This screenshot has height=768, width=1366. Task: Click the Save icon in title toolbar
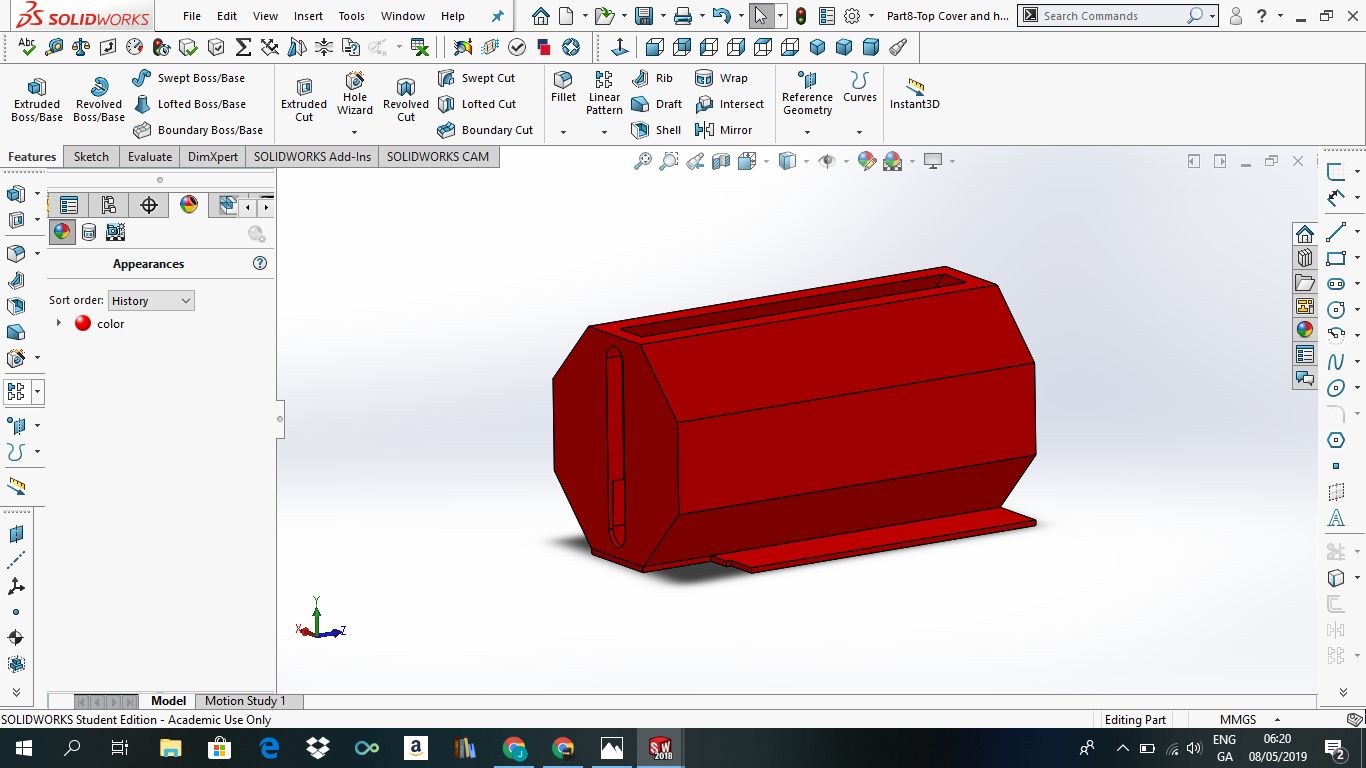point(644,16)
